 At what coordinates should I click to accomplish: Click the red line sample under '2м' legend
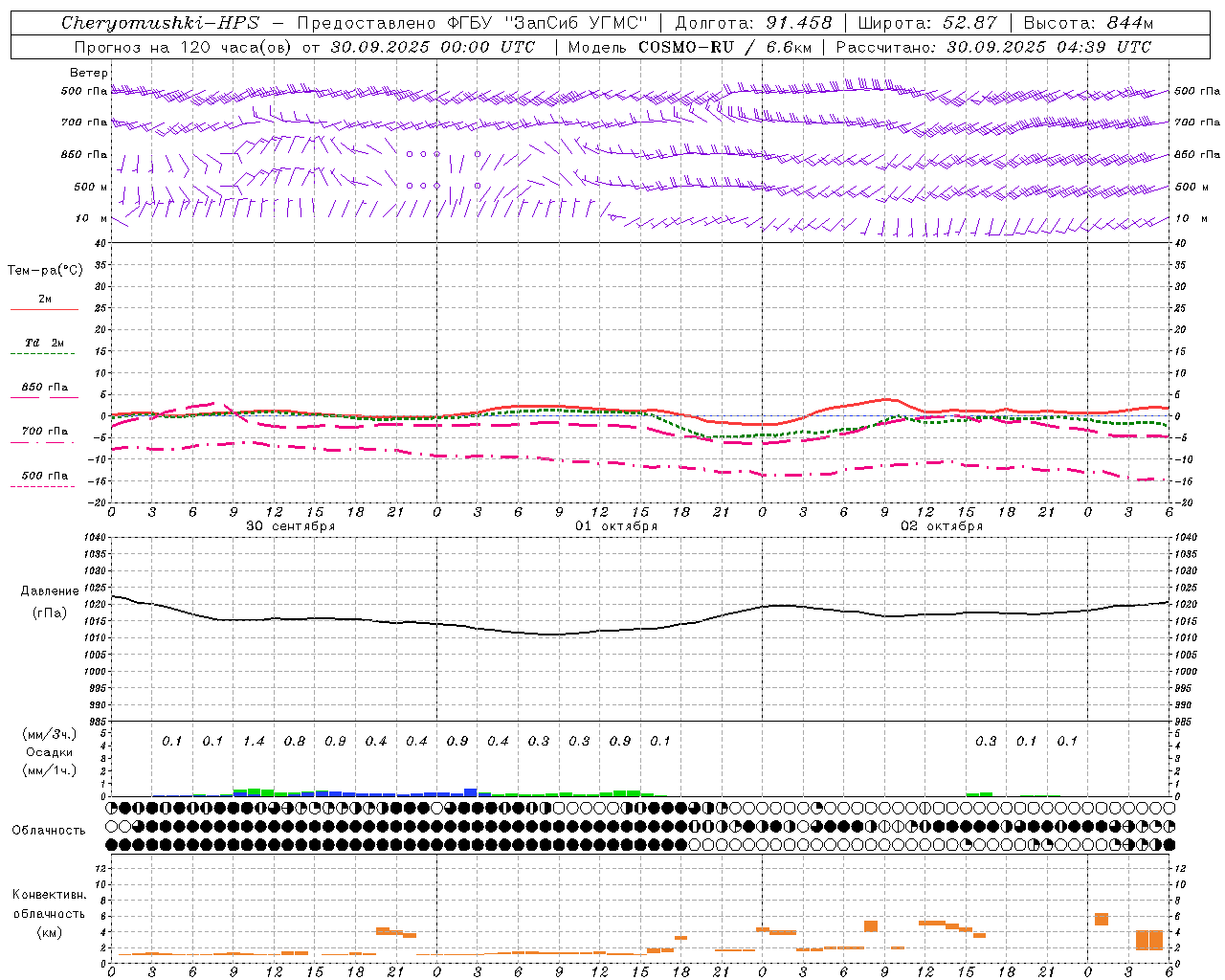click(x=44, y=309)
